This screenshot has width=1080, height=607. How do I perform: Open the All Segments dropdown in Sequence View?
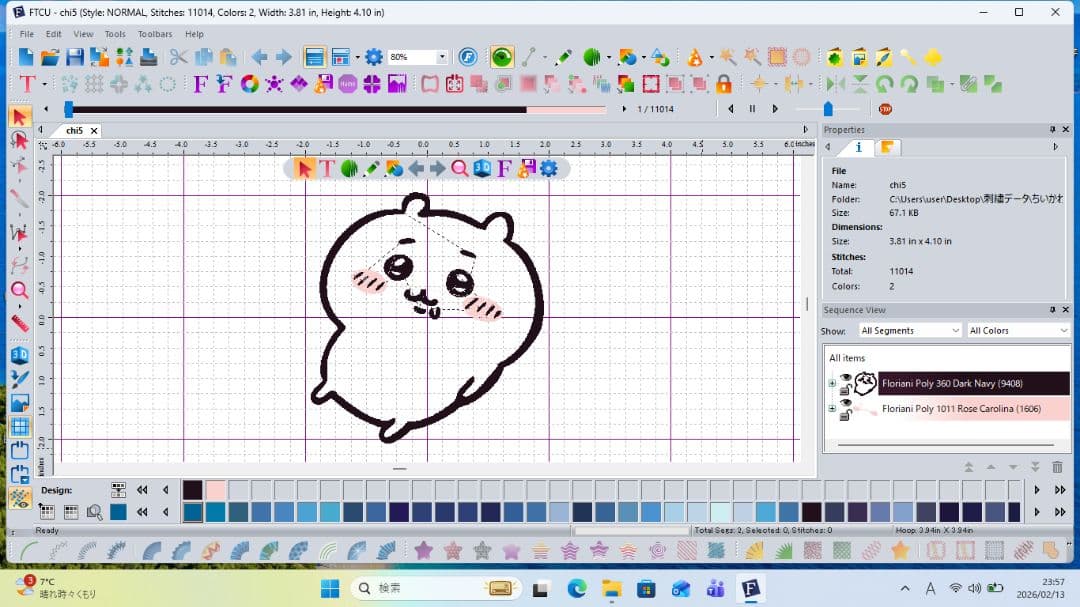pyautogui.click(x=908, y=330)
